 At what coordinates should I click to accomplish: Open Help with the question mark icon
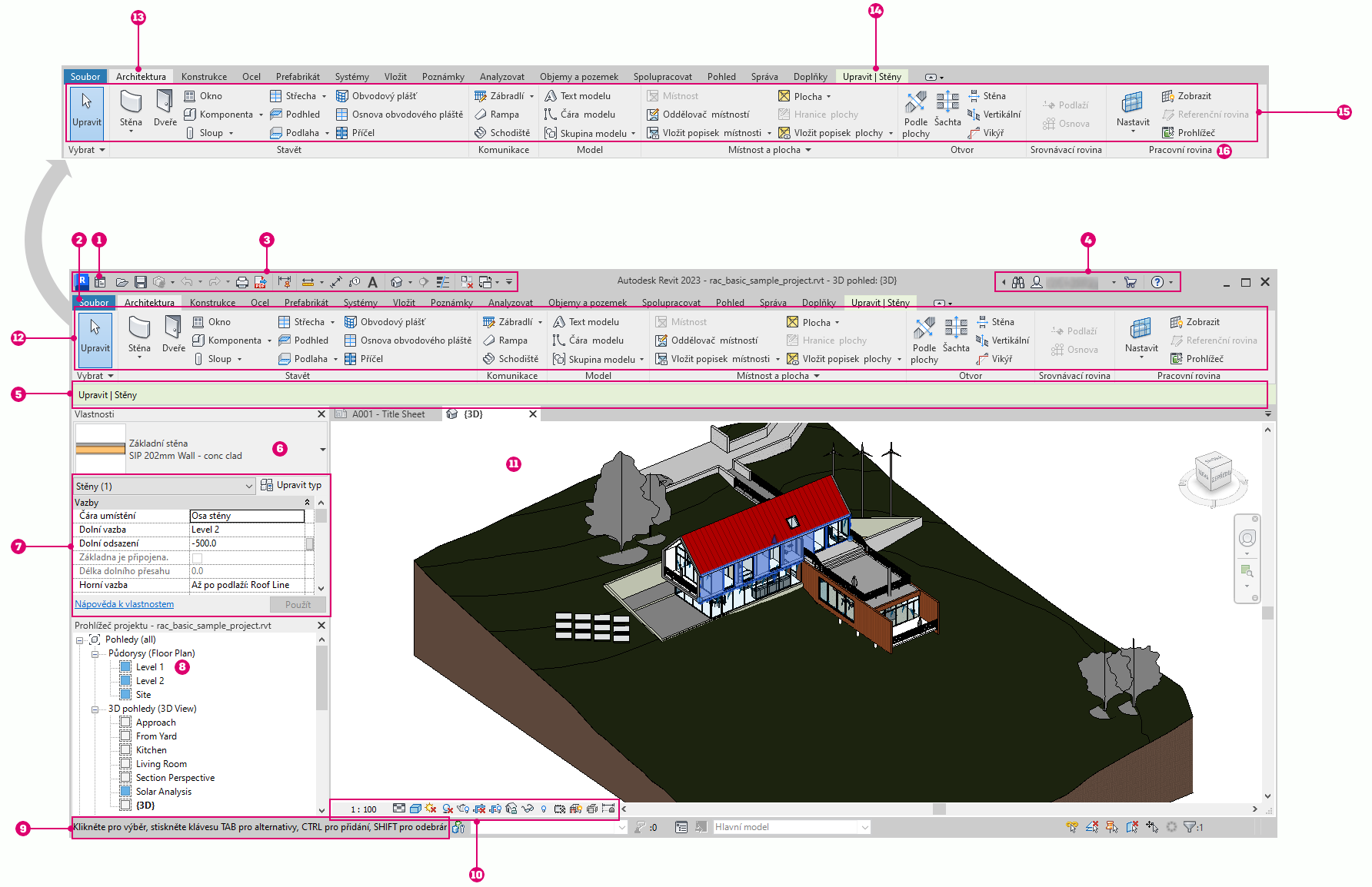pos(1157,282)
